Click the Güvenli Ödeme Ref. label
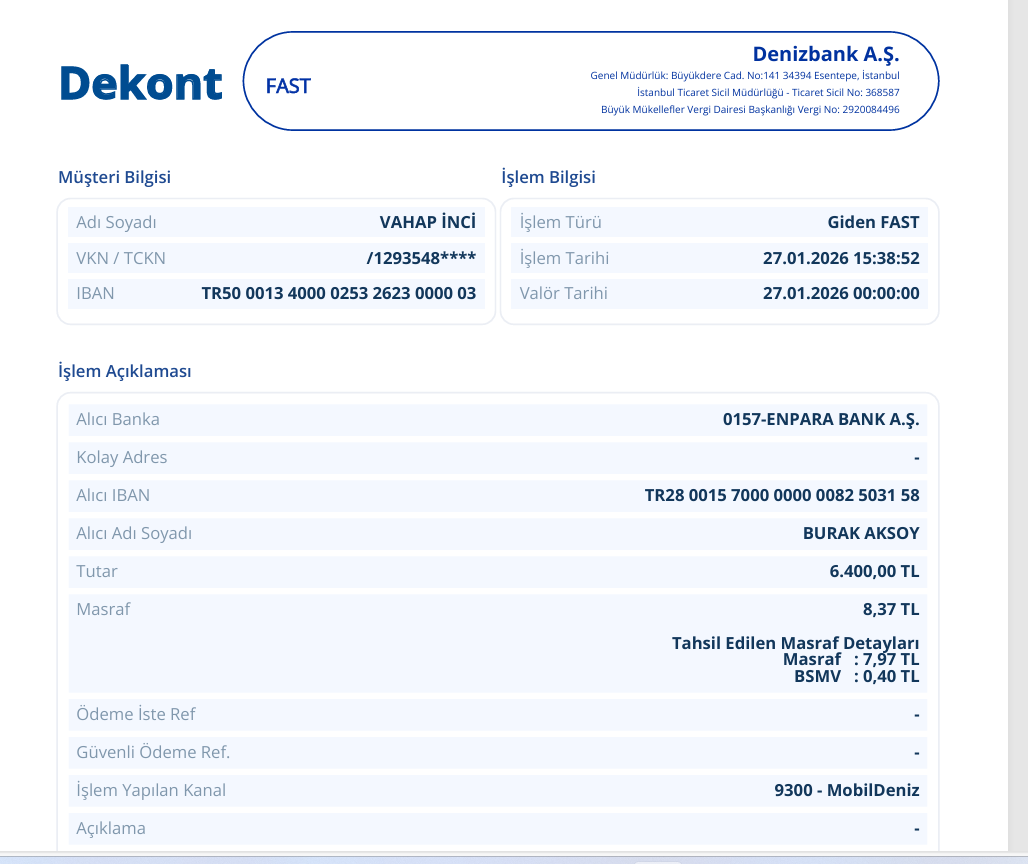Viewport: 1028px width, 864px height. [153, 752]
